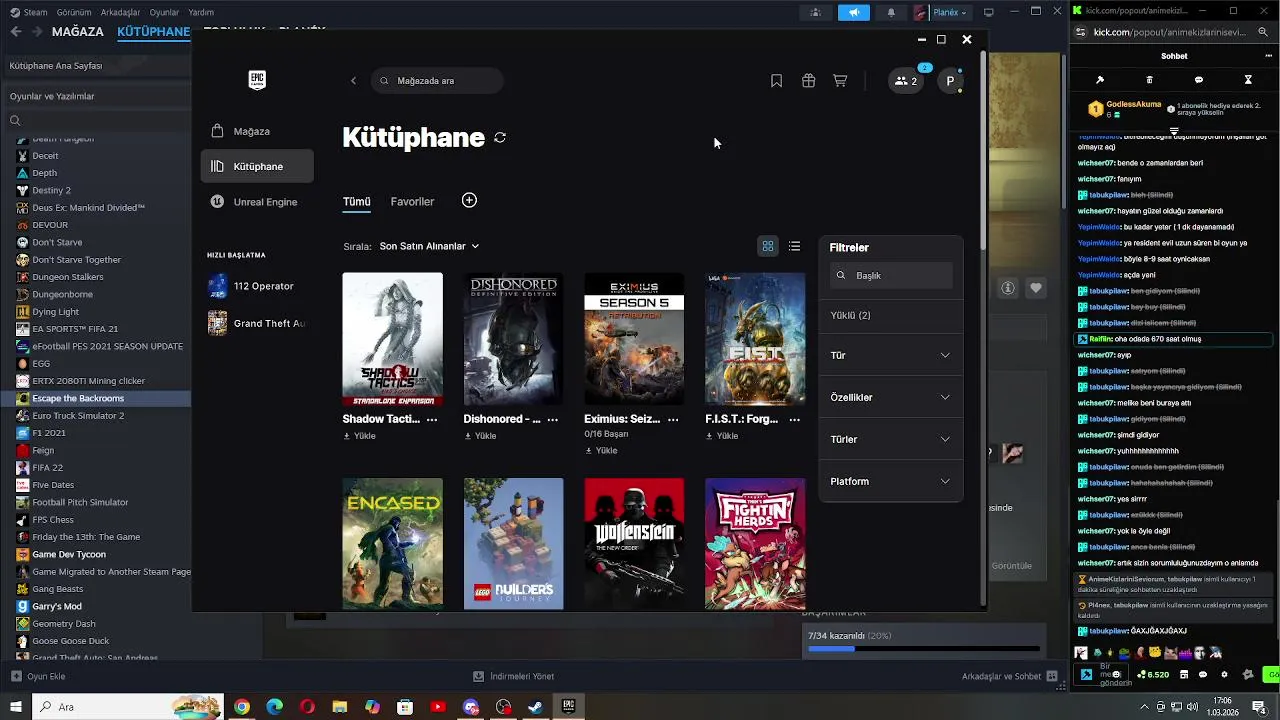The image size is (1280, 720).
Task: Click İndirmeleri Yönet in Steam
Action: 514,676
